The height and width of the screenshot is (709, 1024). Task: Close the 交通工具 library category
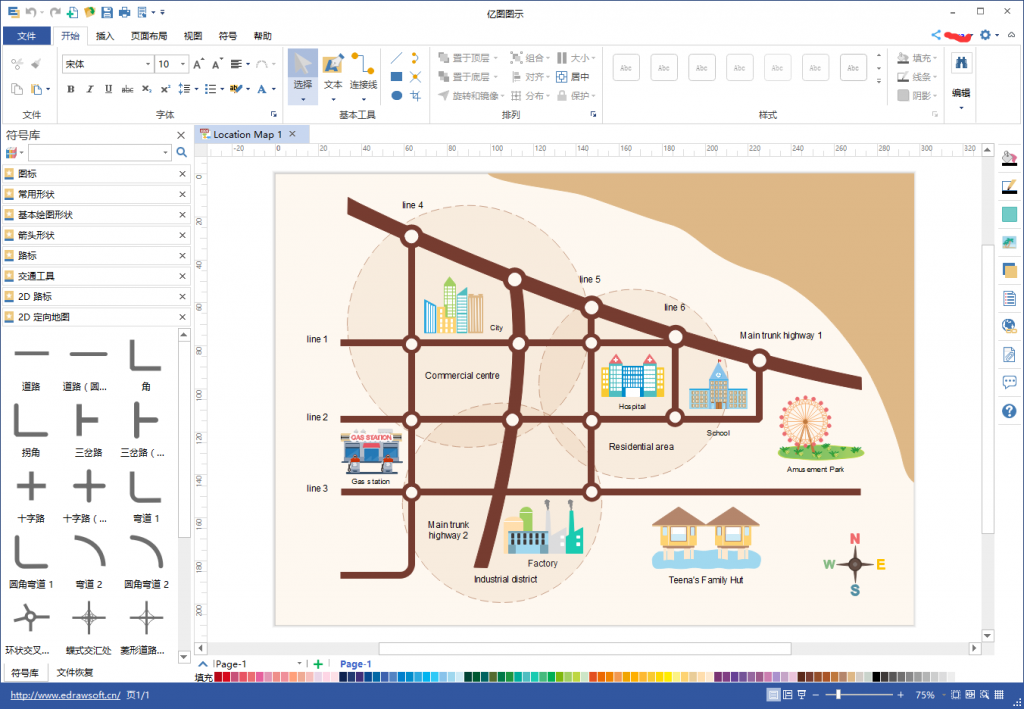pos(183,276)
